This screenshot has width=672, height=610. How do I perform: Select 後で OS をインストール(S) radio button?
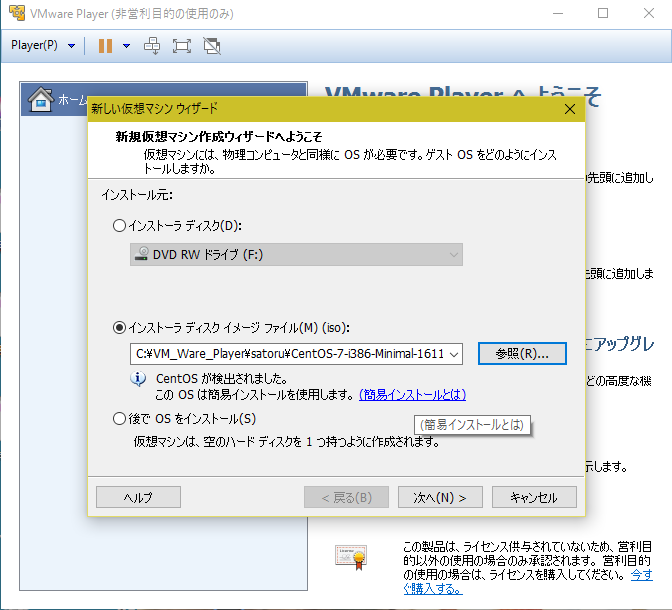coord(119,418)
